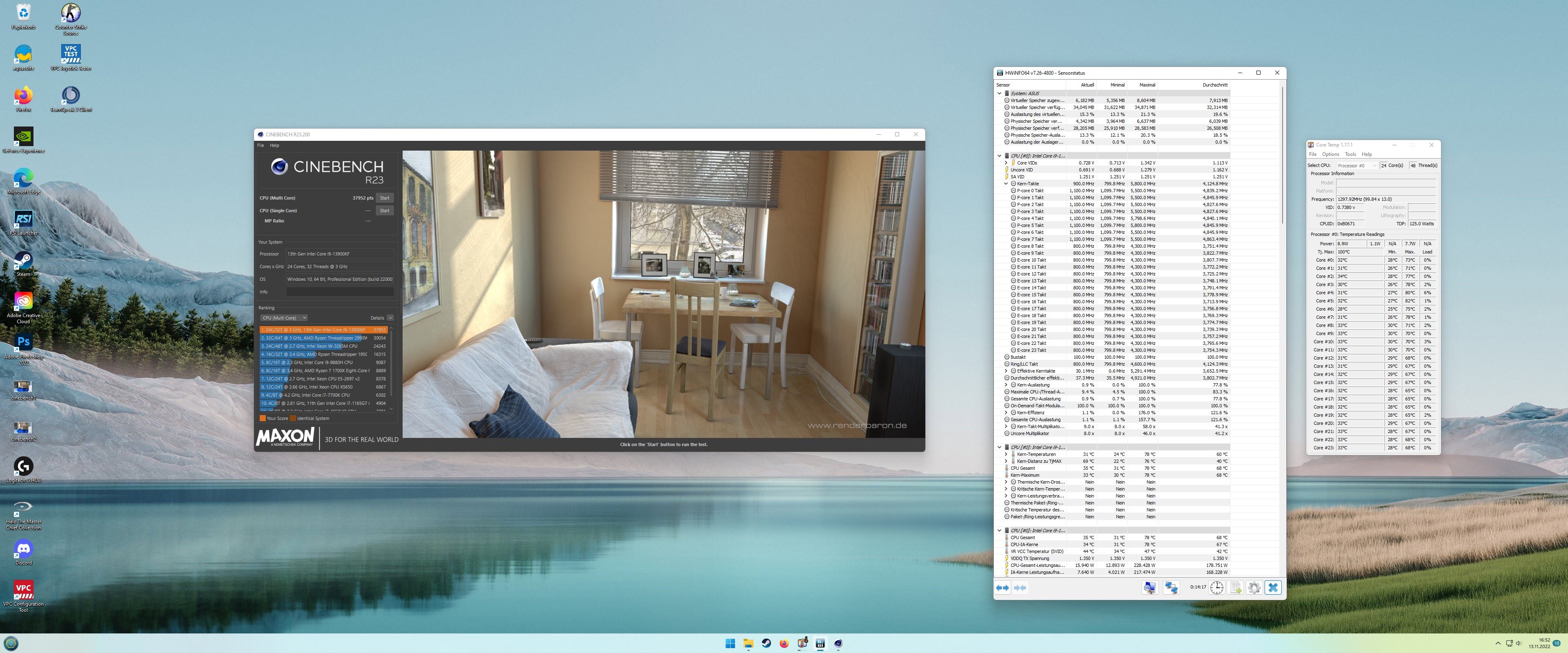Switch to Cinebench taskbar icon
Viewport: 1568px width, 653px height.
(x=838, y=643)
